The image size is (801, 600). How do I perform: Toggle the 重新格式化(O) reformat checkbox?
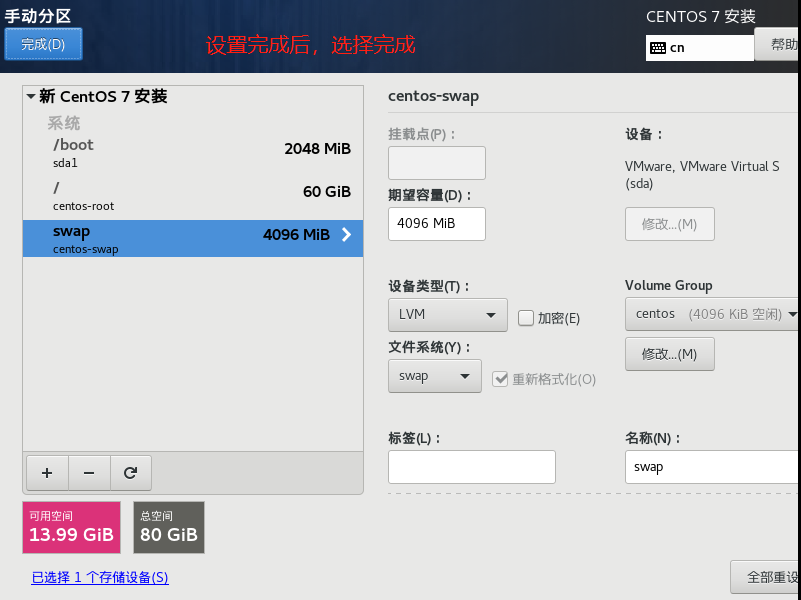(x=500, y=379)
